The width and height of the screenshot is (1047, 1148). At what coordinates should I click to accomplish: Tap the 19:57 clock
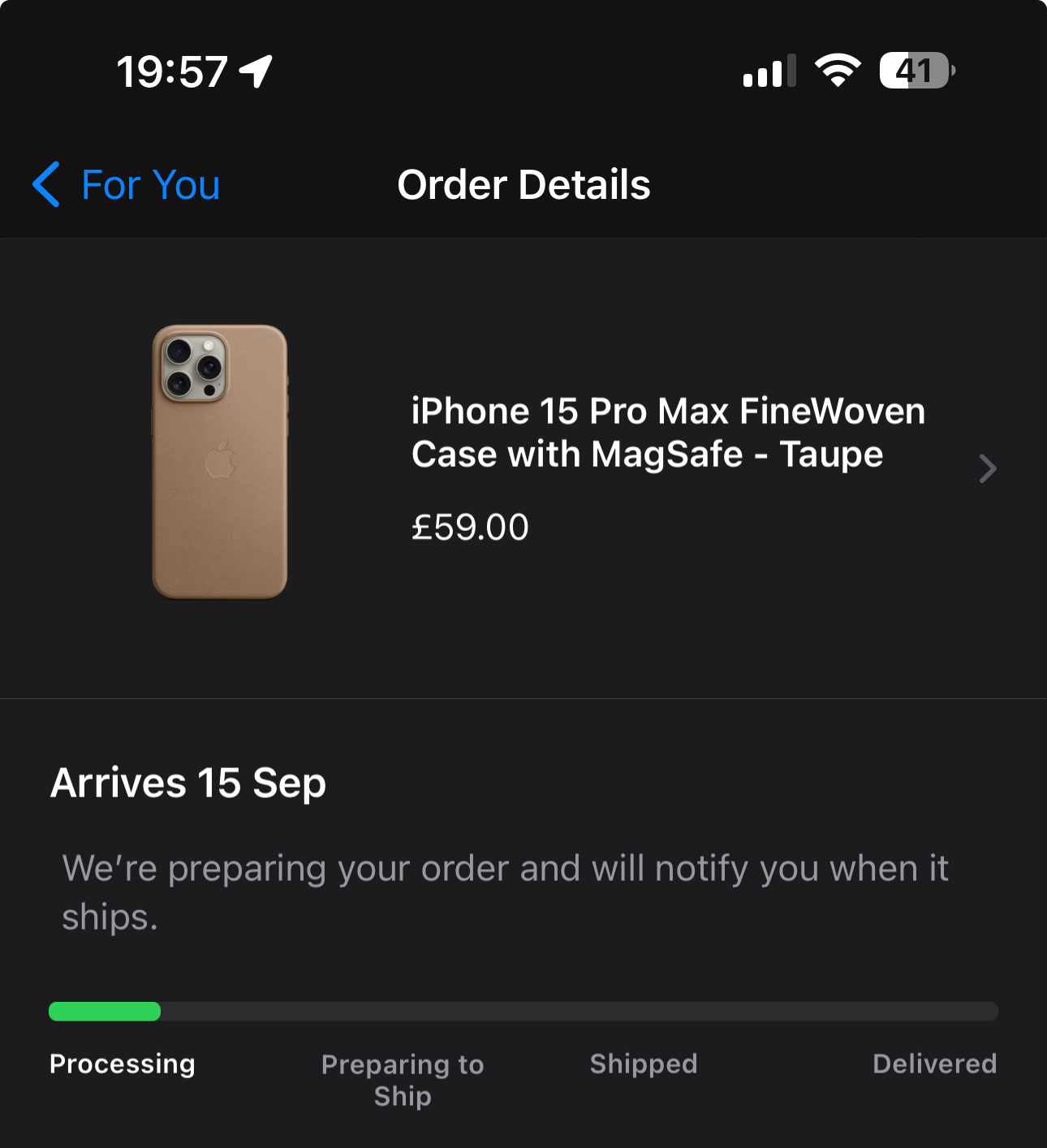pyautogui.click(x=172, y=71)
